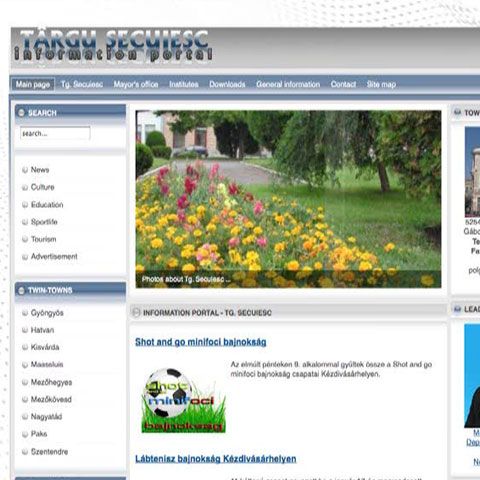Image resolution: width=480 pixels, height=480 pixels.
Task: Open the Education category
Action: pyautogui.click(x=47, y=204)
